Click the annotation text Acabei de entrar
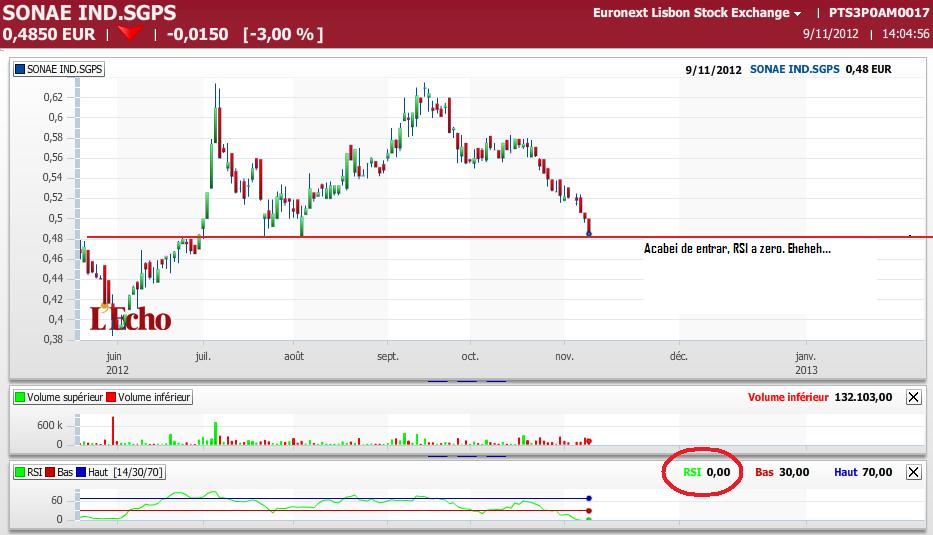The image size is (933, 535). (685, 249)
